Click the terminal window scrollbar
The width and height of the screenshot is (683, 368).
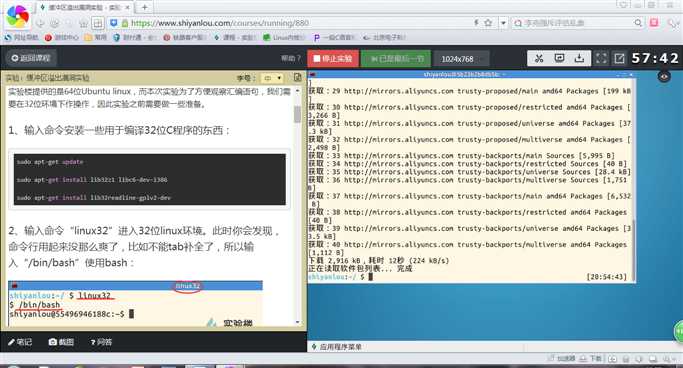pyautogui.click(x=633, y=250)
